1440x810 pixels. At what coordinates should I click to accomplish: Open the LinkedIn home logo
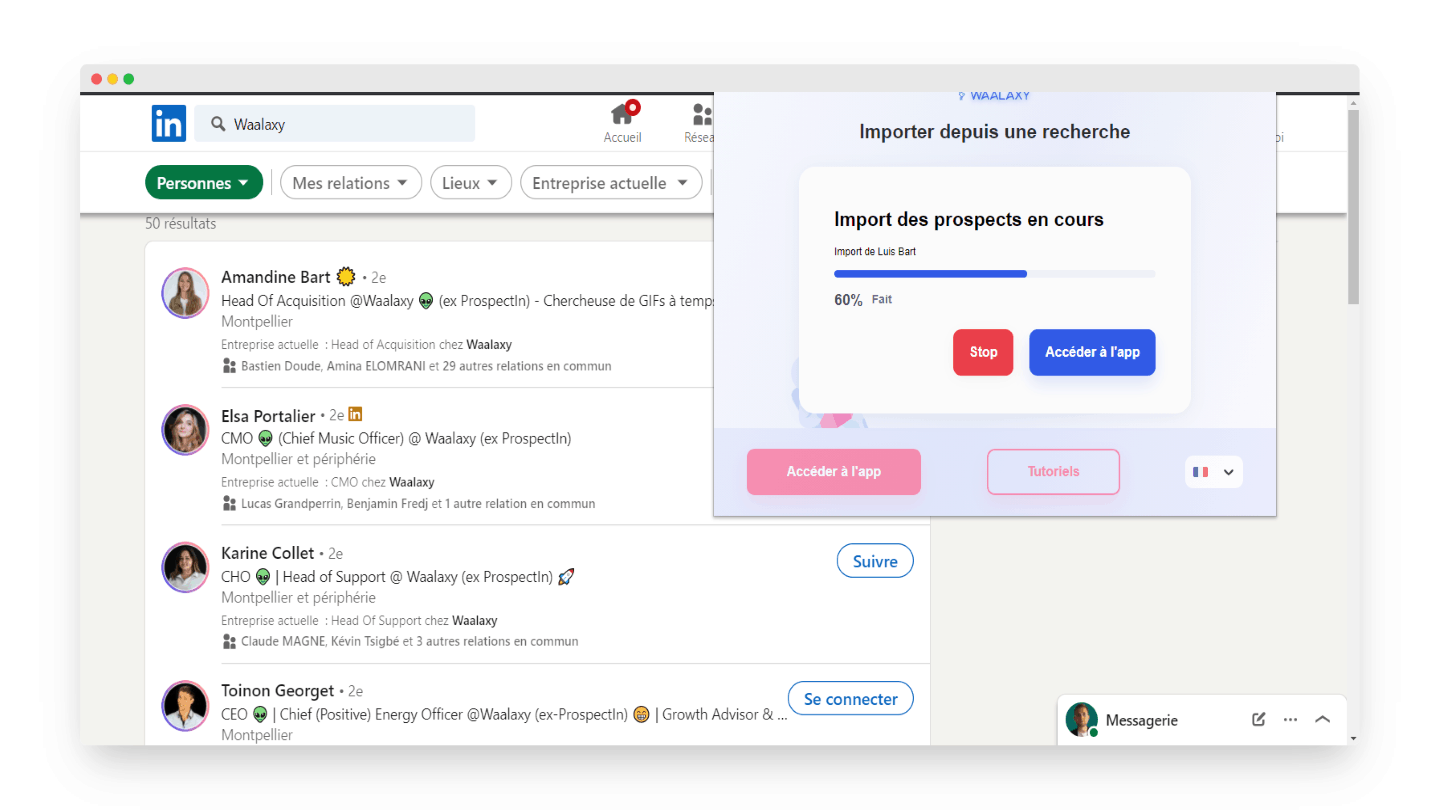pyautogui.click(x=169, y=124)
